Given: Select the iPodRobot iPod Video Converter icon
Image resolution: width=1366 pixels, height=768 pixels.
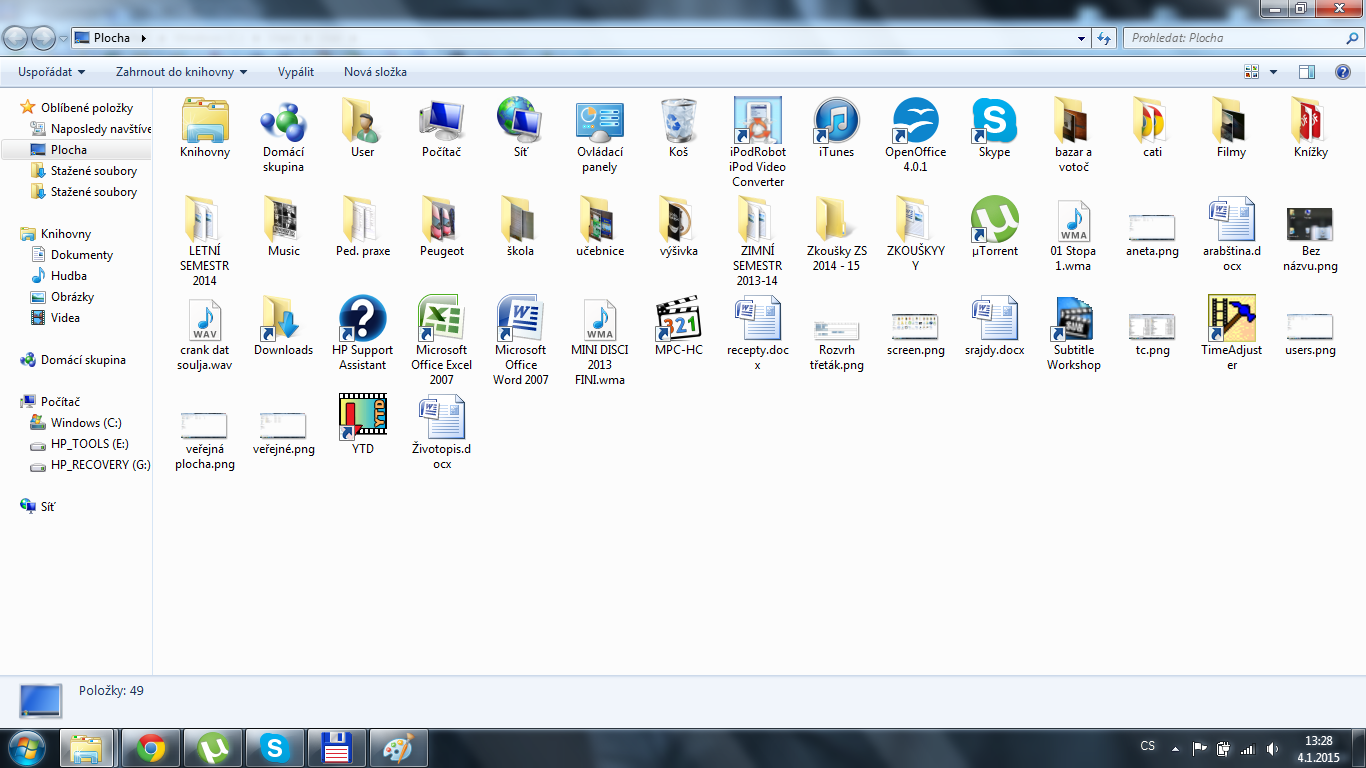Looking at the screenshot, I should (758, 121).
